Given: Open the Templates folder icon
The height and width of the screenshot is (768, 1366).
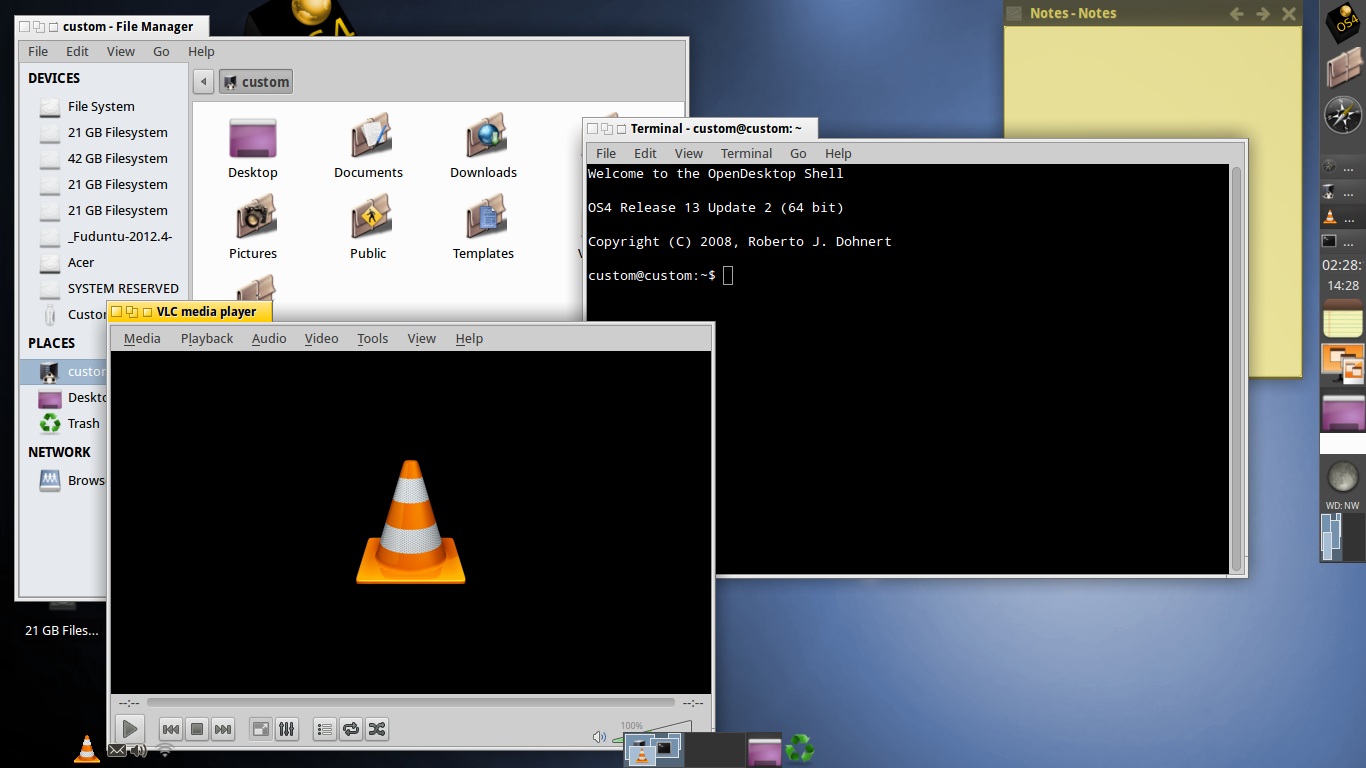Looking at the screenshot, I should click(483, 229).
